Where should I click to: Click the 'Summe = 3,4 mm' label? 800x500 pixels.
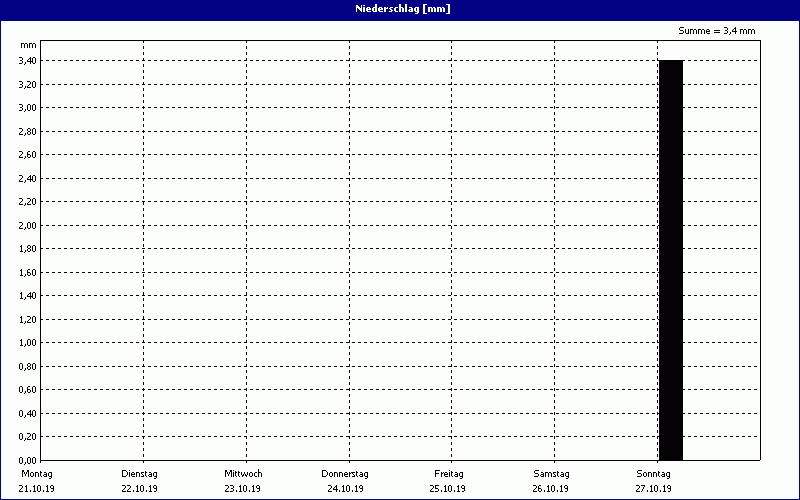717,31
